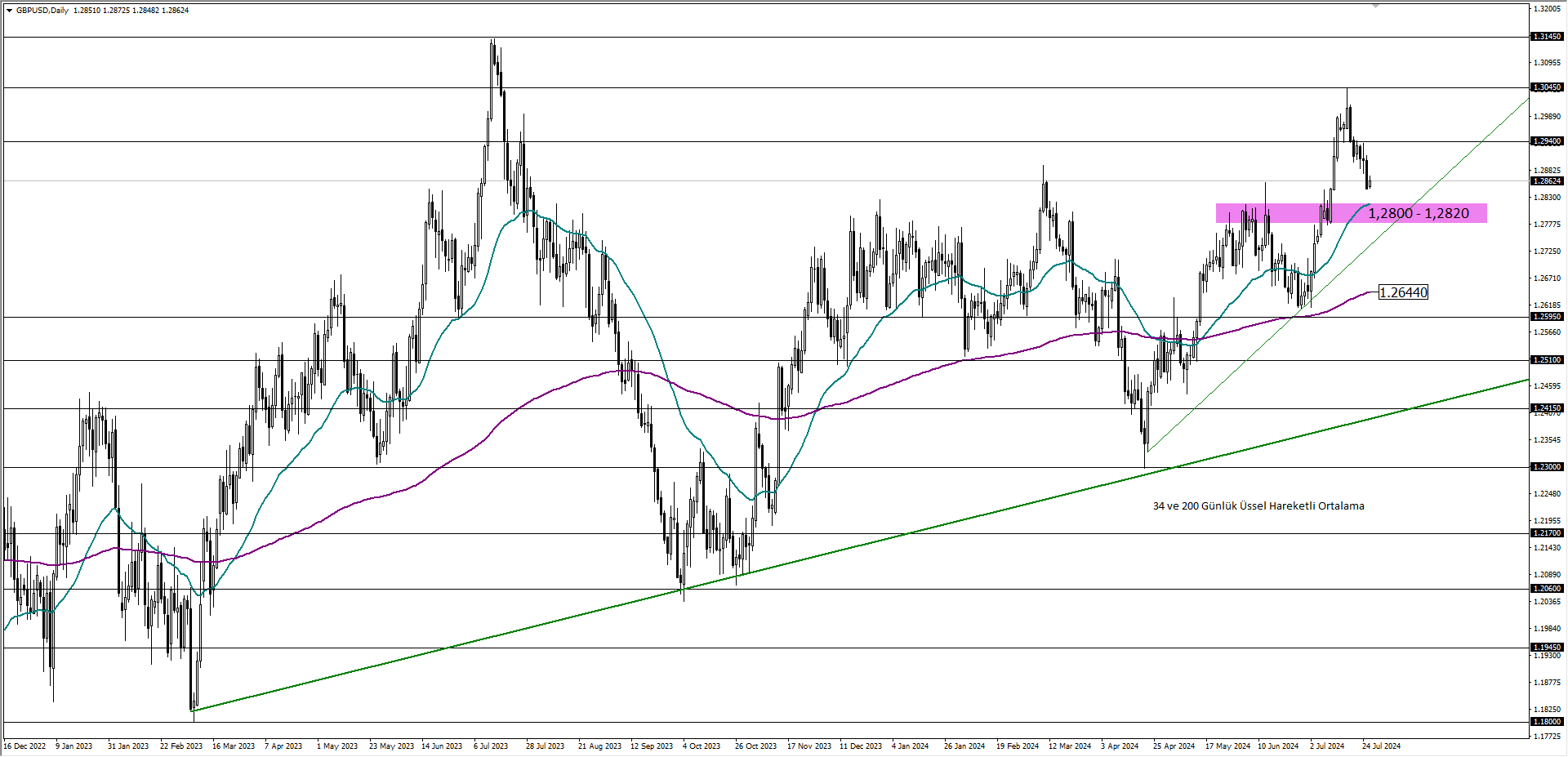Click the 4 Oct 2023 date label
Image resolution: width=1568 pixels, height=757 pixels.
pyautogui.click(x=702, y=746)
